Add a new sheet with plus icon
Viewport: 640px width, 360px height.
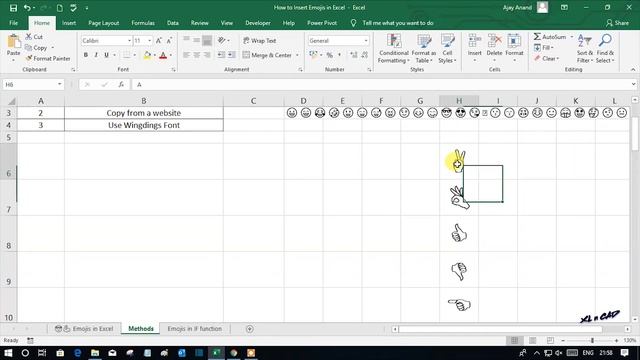tap(249, 329)
